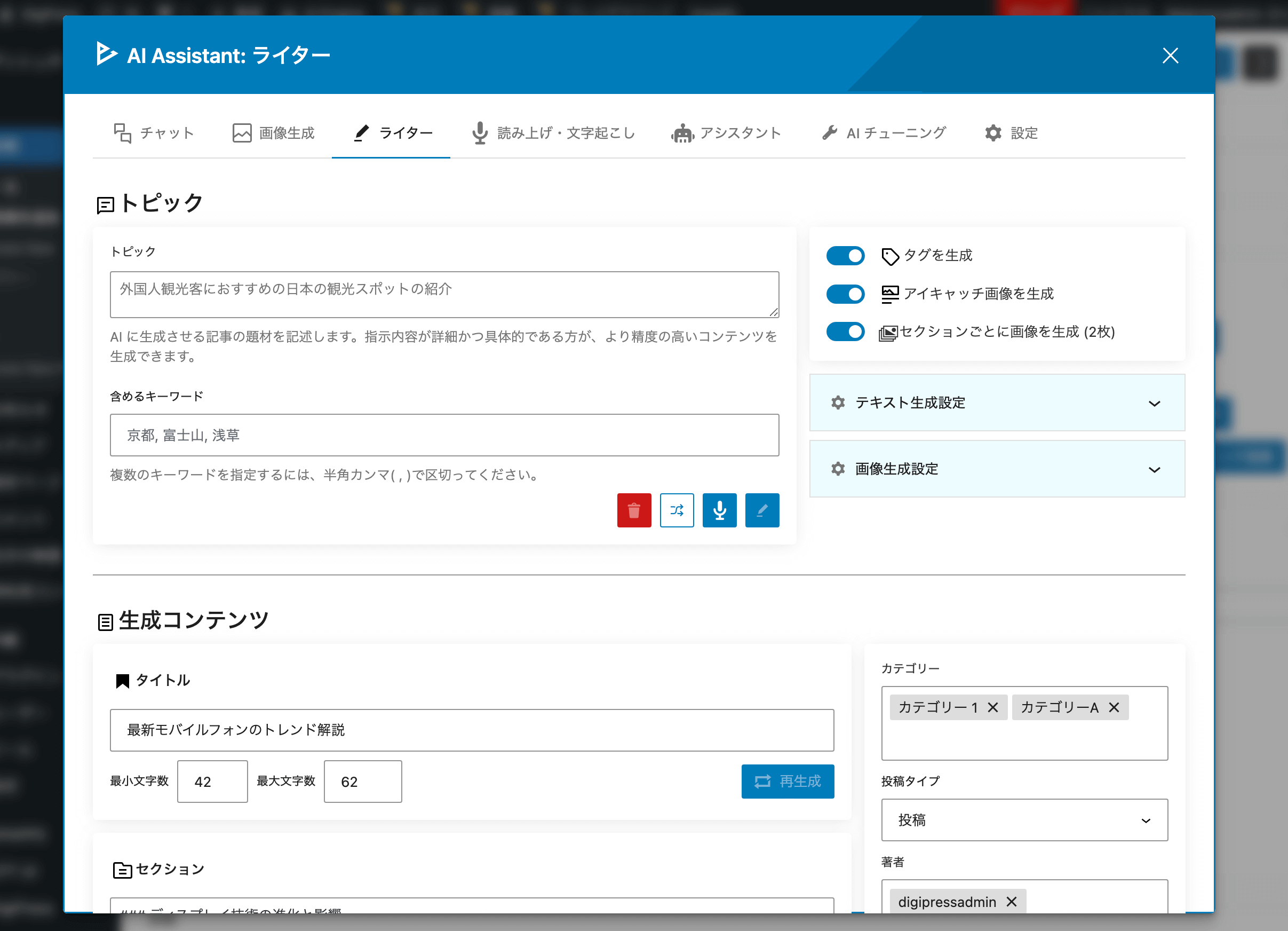The width and height of the screenshot is (1288, 931).
Task: Click the gallery icon beside セクションごとに画像を生成
Action: click(888, 333)
